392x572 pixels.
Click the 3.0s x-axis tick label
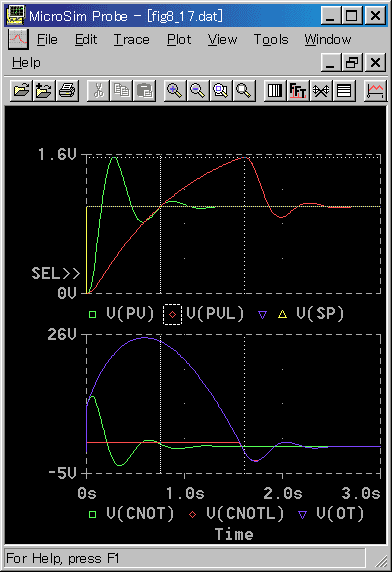tap(361, 493)
